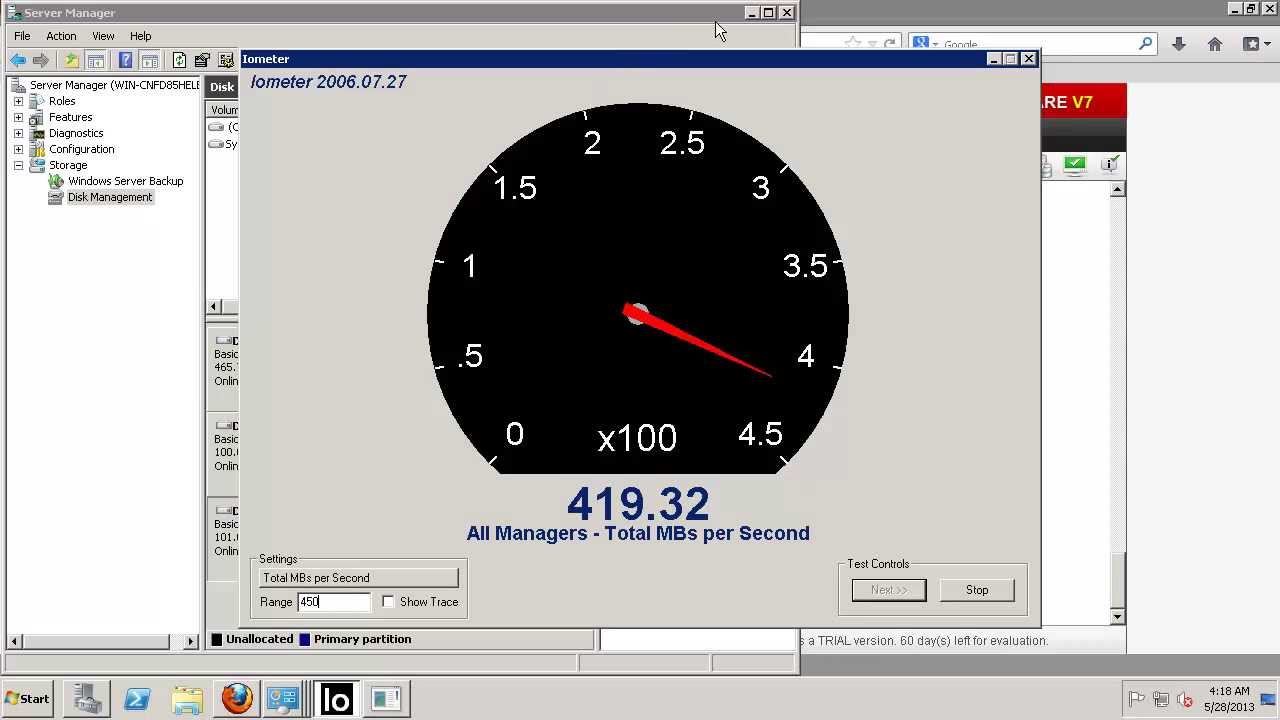Select Disk Management in tree
1280x720 pixels.
(110, 197)
